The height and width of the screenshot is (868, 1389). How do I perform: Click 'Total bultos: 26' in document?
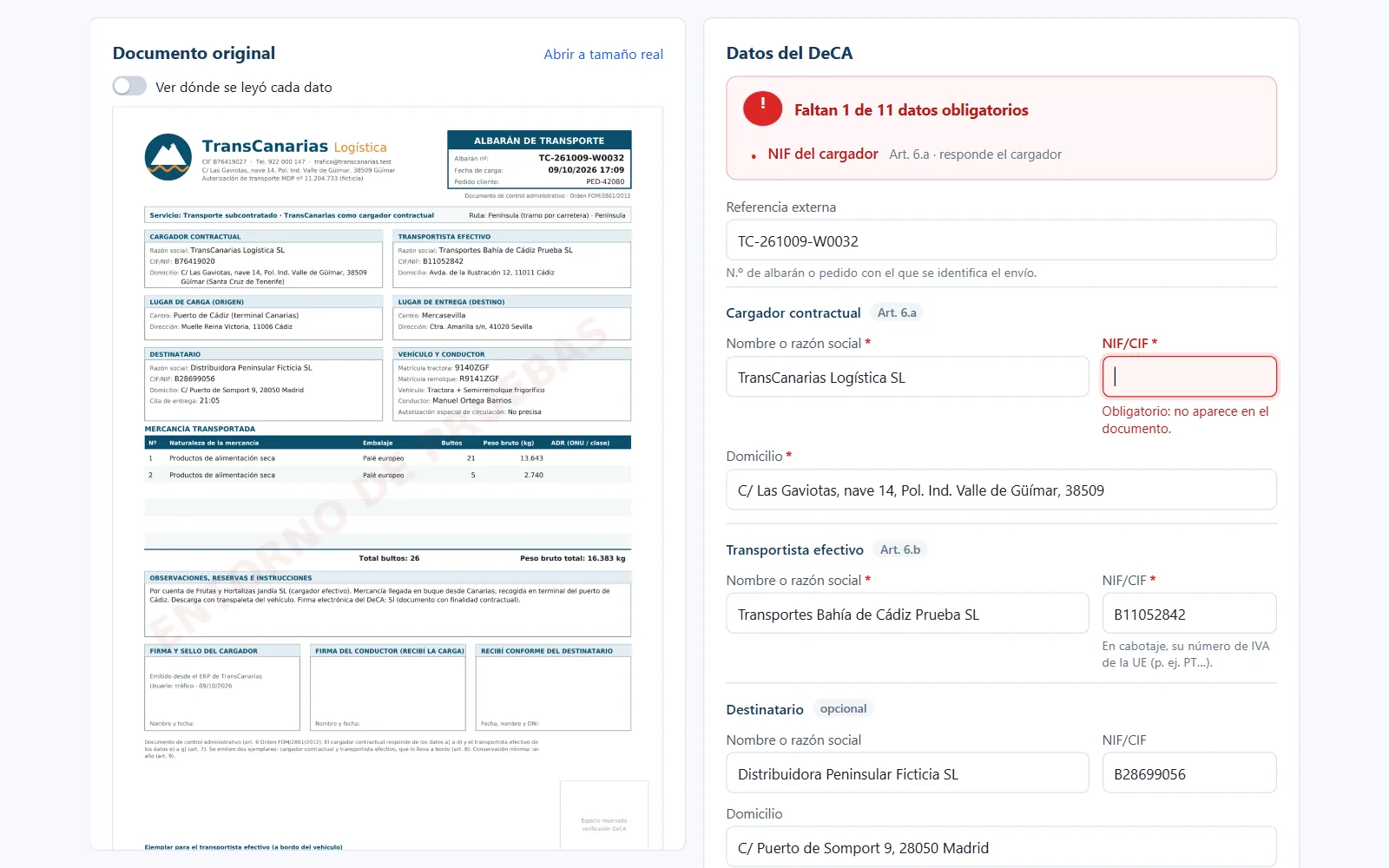[x=389, y=558]
